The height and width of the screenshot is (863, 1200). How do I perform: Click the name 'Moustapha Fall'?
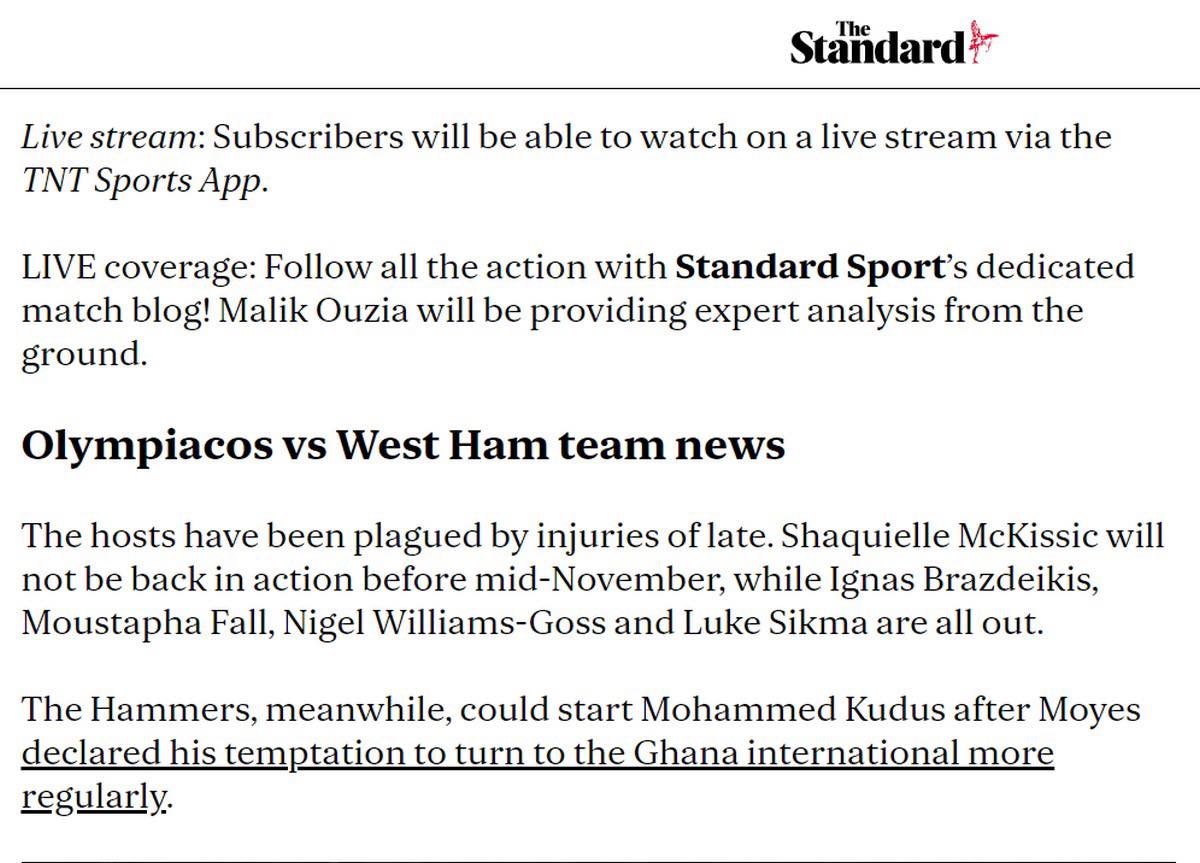click(x=145, y=623)
